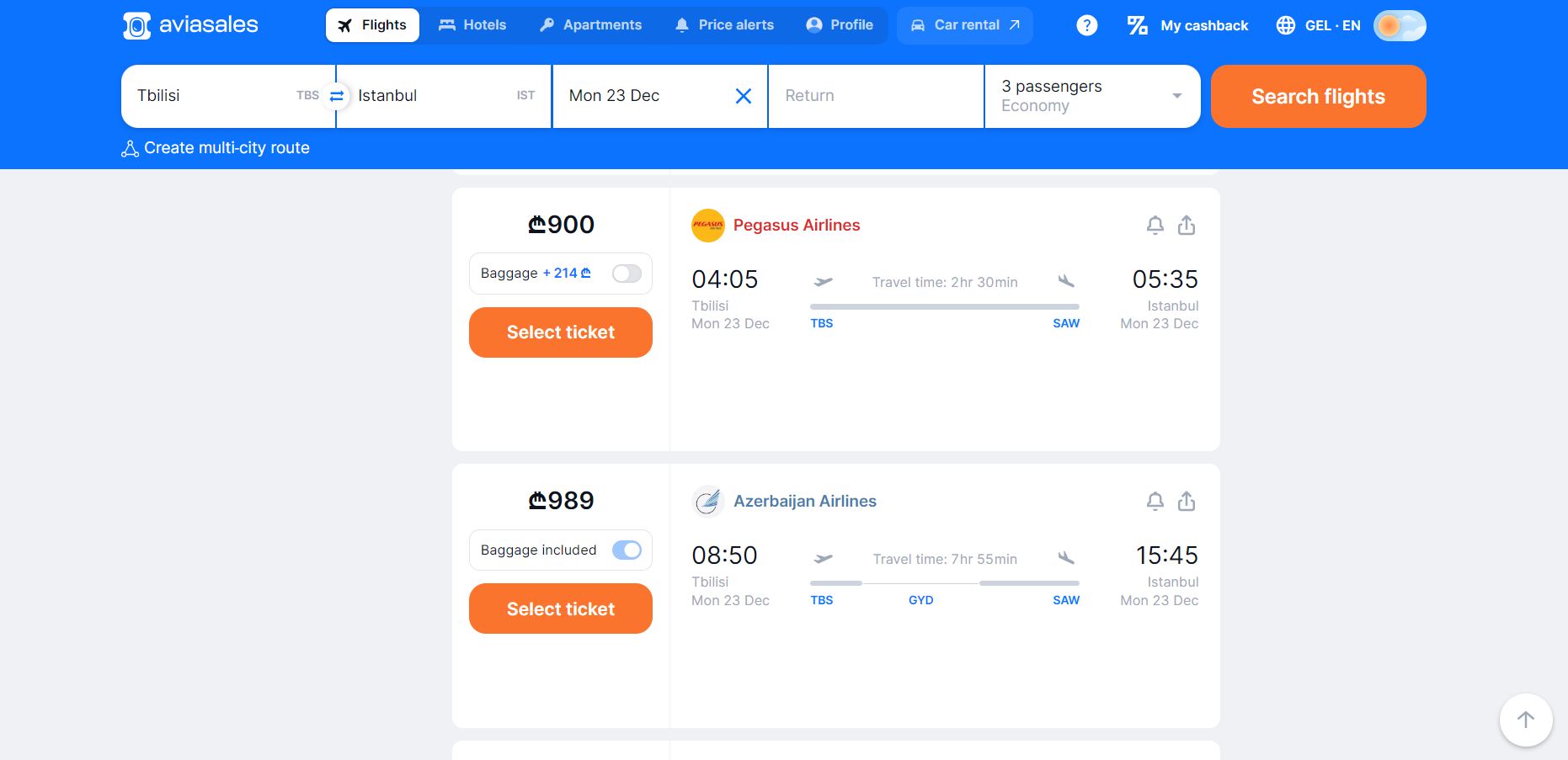The height and width of the screenshot is (760, 1568).
Task: Open My cashback
Action: (1188, 25)
